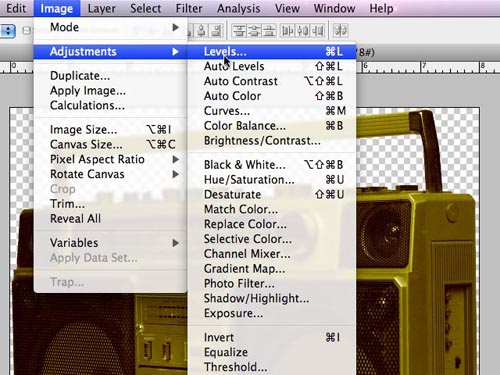This screenshot has height=375, width=500.
Task: Open Threshold... adjustment
Action: point(272,367)
